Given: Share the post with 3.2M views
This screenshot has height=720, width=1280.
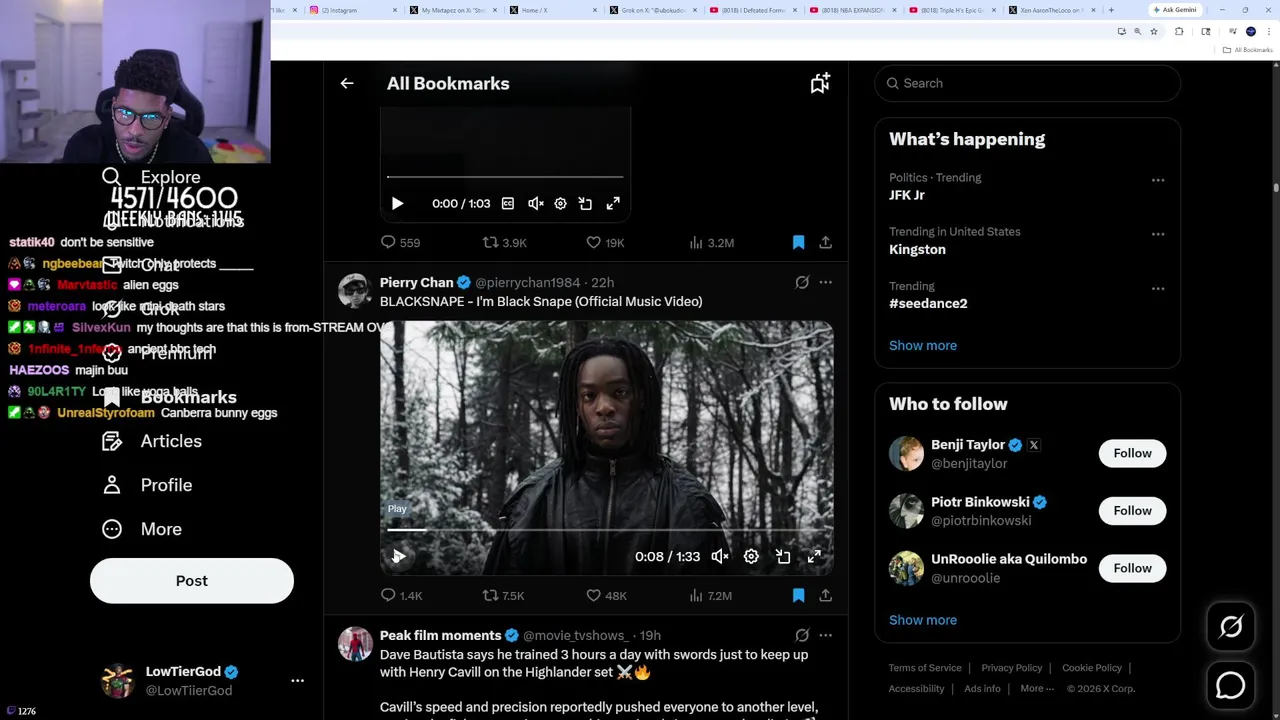Looking at the screenshot, I should pyautogui.click(x=825, y=242).
